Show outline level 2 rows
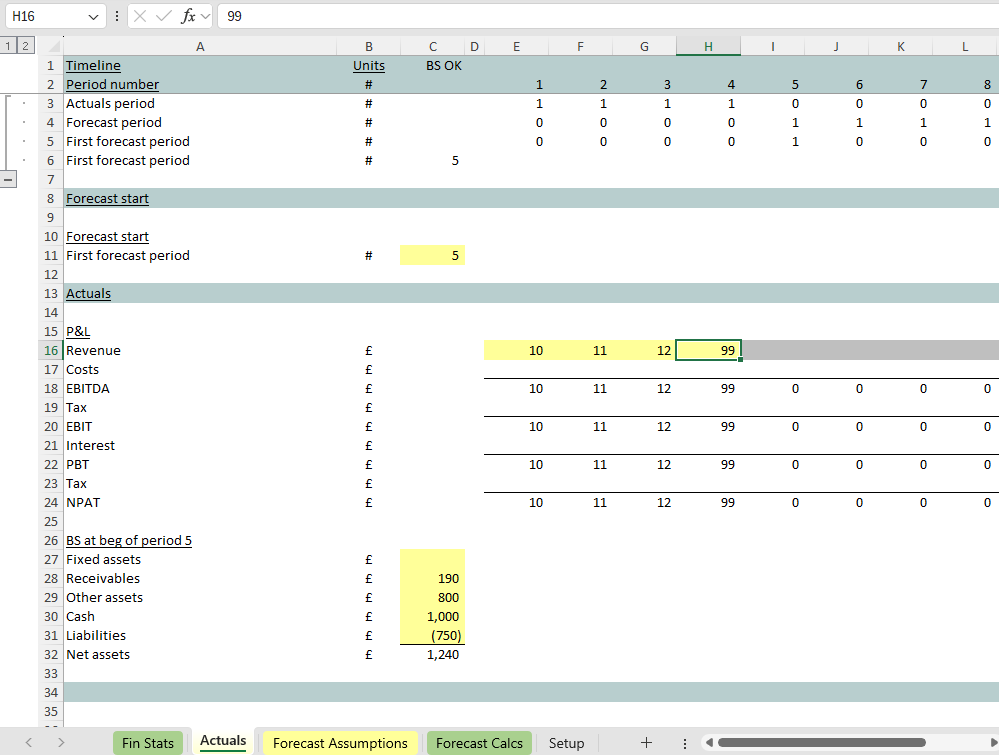This screenshot has height=755, width=999. [25, 46]
